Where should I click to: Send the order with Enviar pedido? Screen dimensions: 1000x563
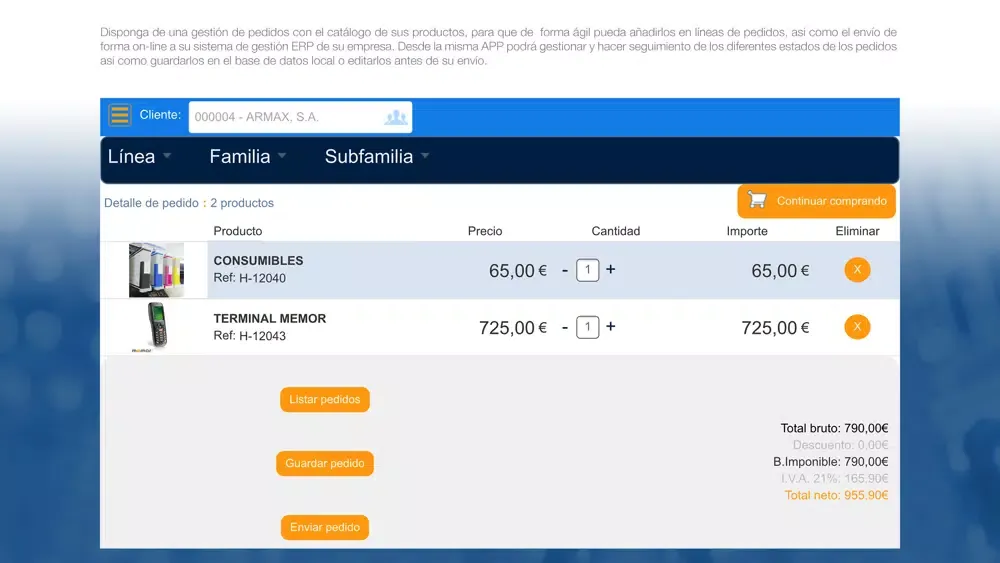click(325, 527)
